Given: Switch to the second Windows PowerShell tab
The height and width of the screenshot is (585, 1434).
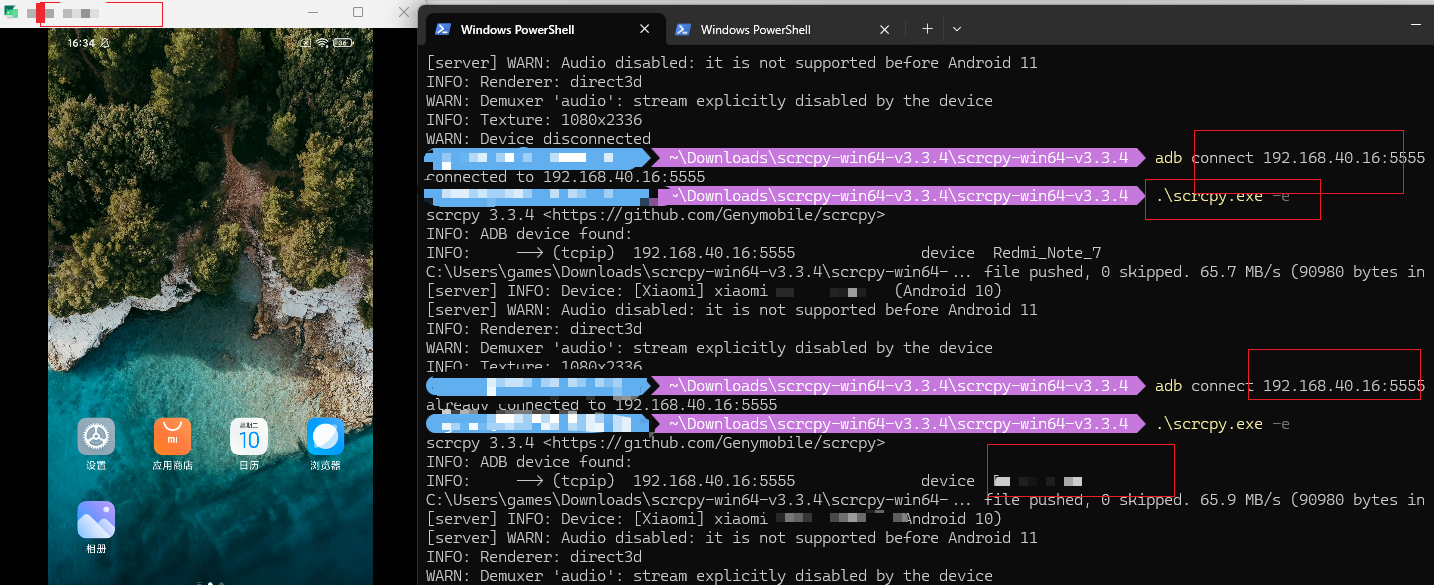Looking at the screenshot, I should pyautogui.click(x=755, y=30).
